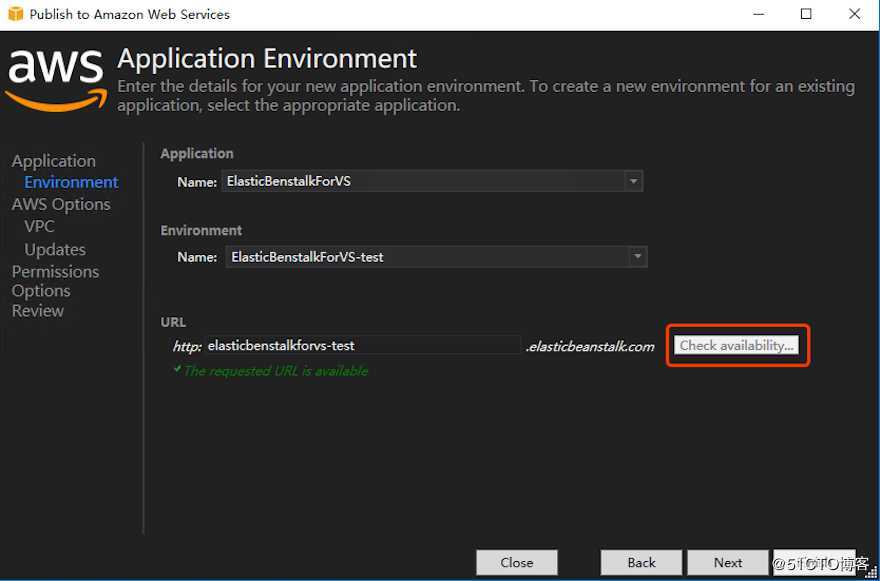Switch to the Updates step
This screenshot has height=581, width=880.
[55, 250]
